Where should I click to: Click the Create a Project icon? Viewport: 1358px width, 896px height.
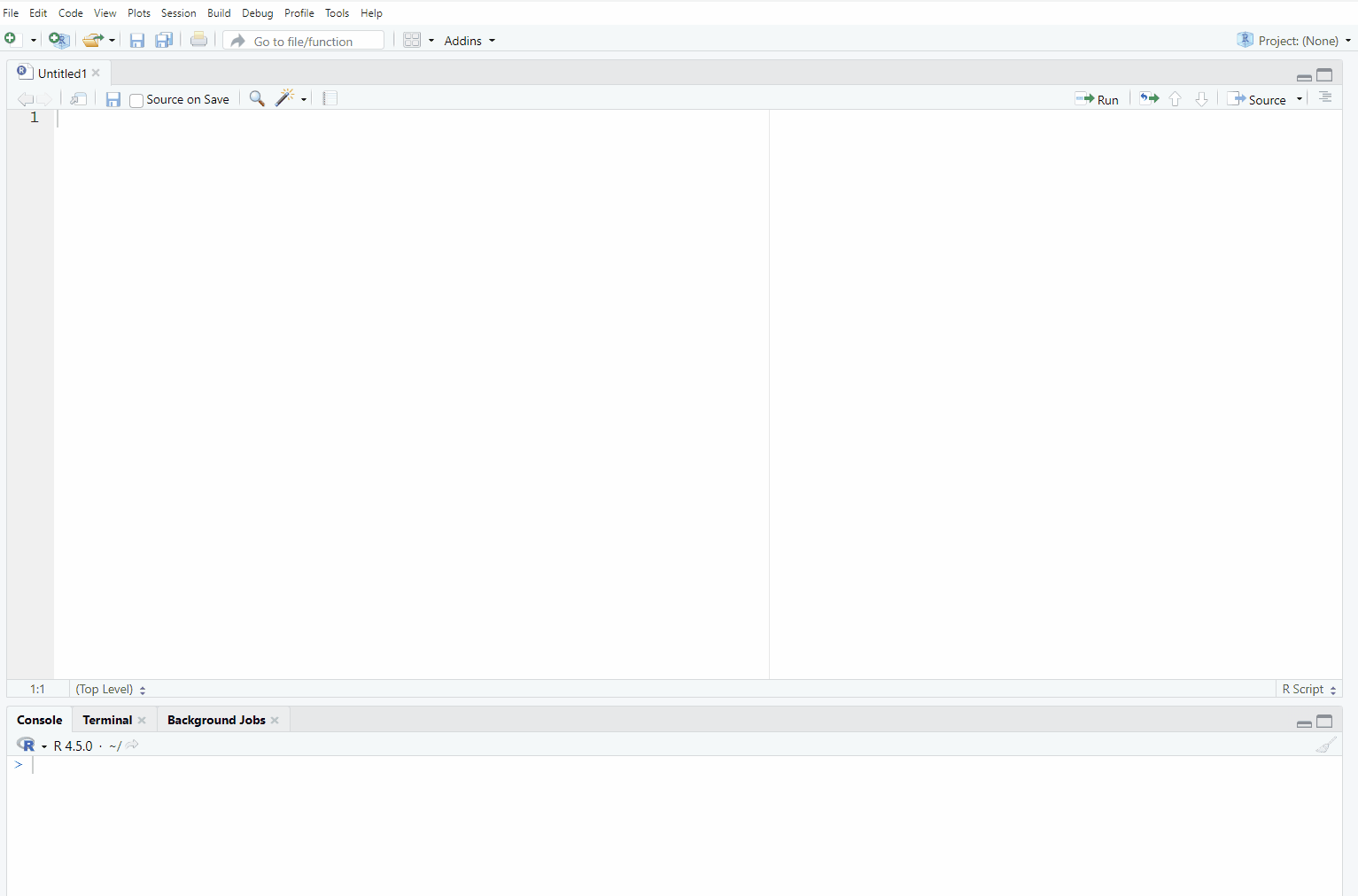click(58, 40)
